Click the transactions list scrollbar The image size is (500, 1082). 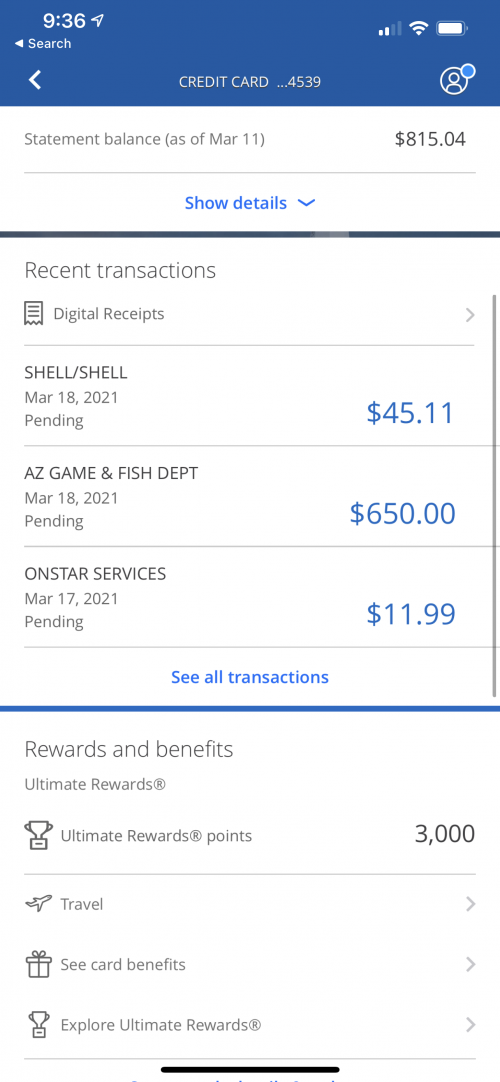[x=494, y=495]
